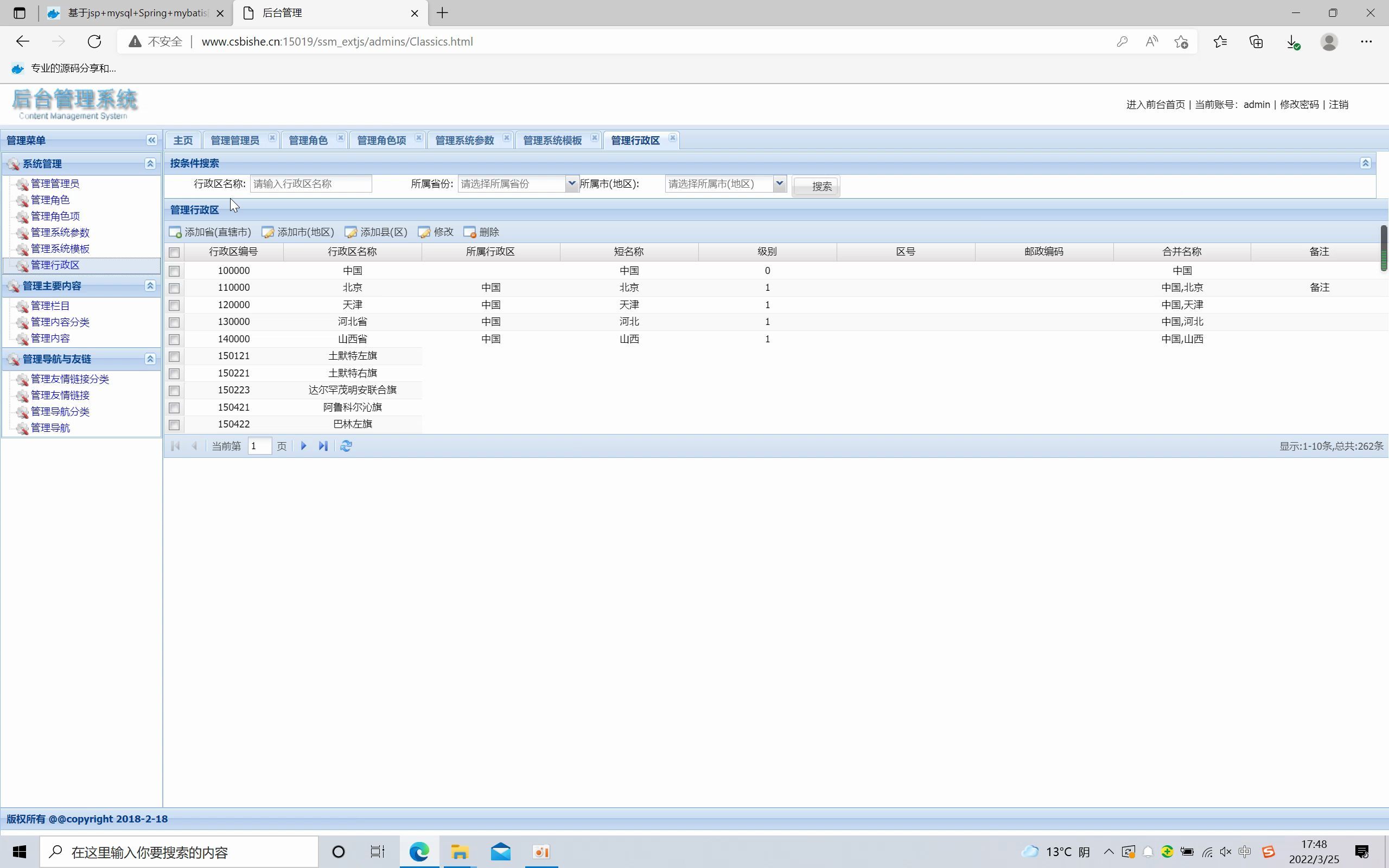Open the browser settings ellipsis menu
Screen dimensions: 1389x868
click(x=1366, y=41)
